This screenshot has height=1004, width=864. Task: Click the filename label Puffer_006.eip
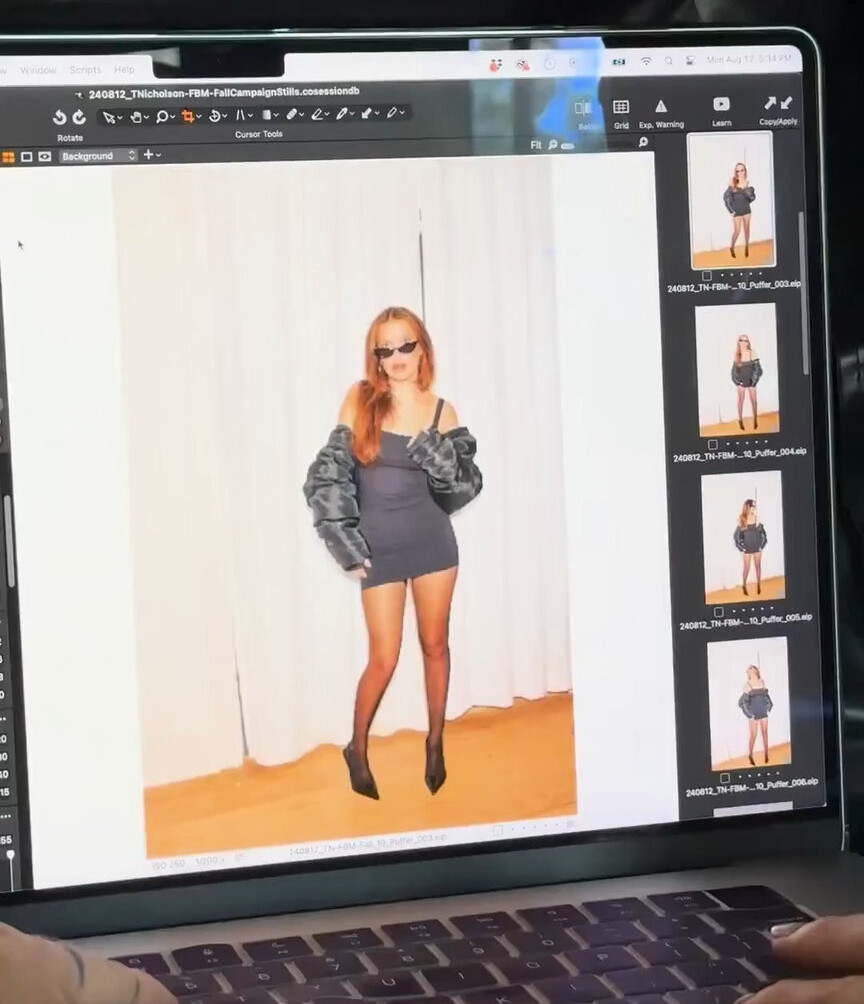(x=751, y=787)
